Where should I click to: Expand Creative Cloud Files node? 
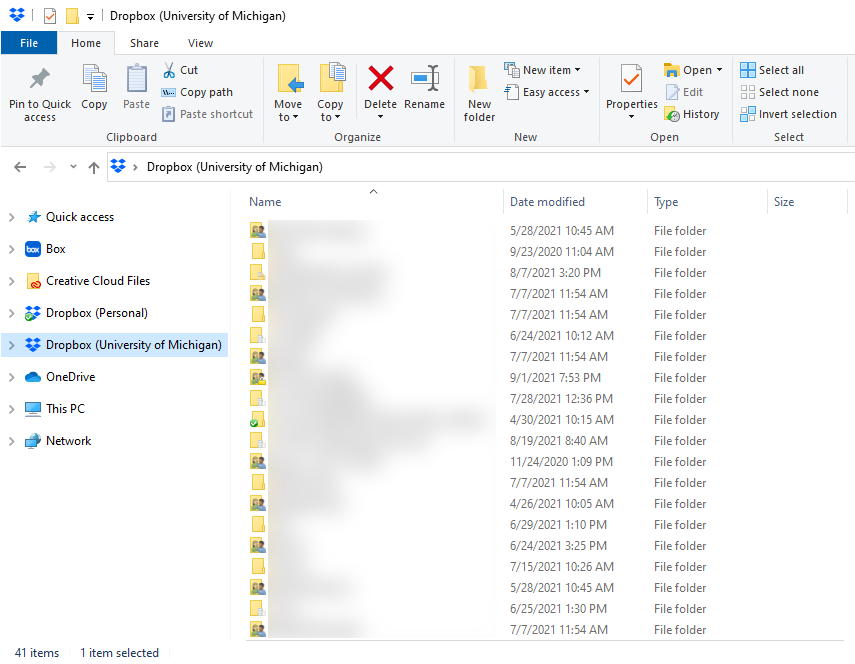point(11,281)
